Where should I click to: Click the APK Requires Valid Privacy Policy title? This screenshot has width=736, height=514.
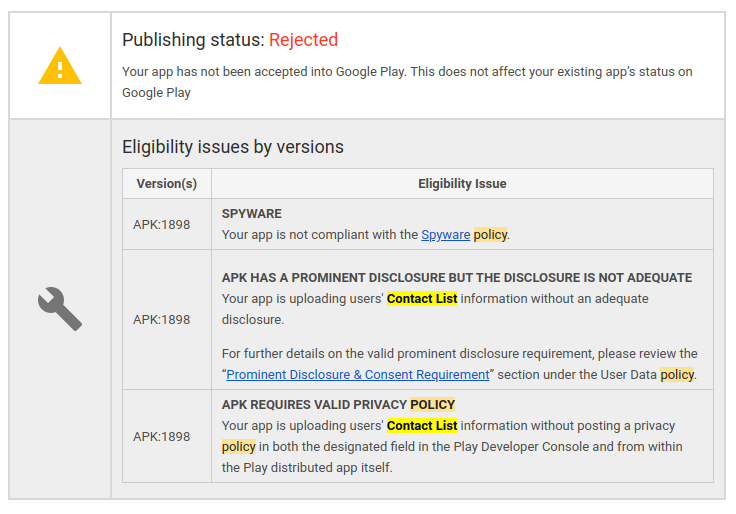(338, 405)
